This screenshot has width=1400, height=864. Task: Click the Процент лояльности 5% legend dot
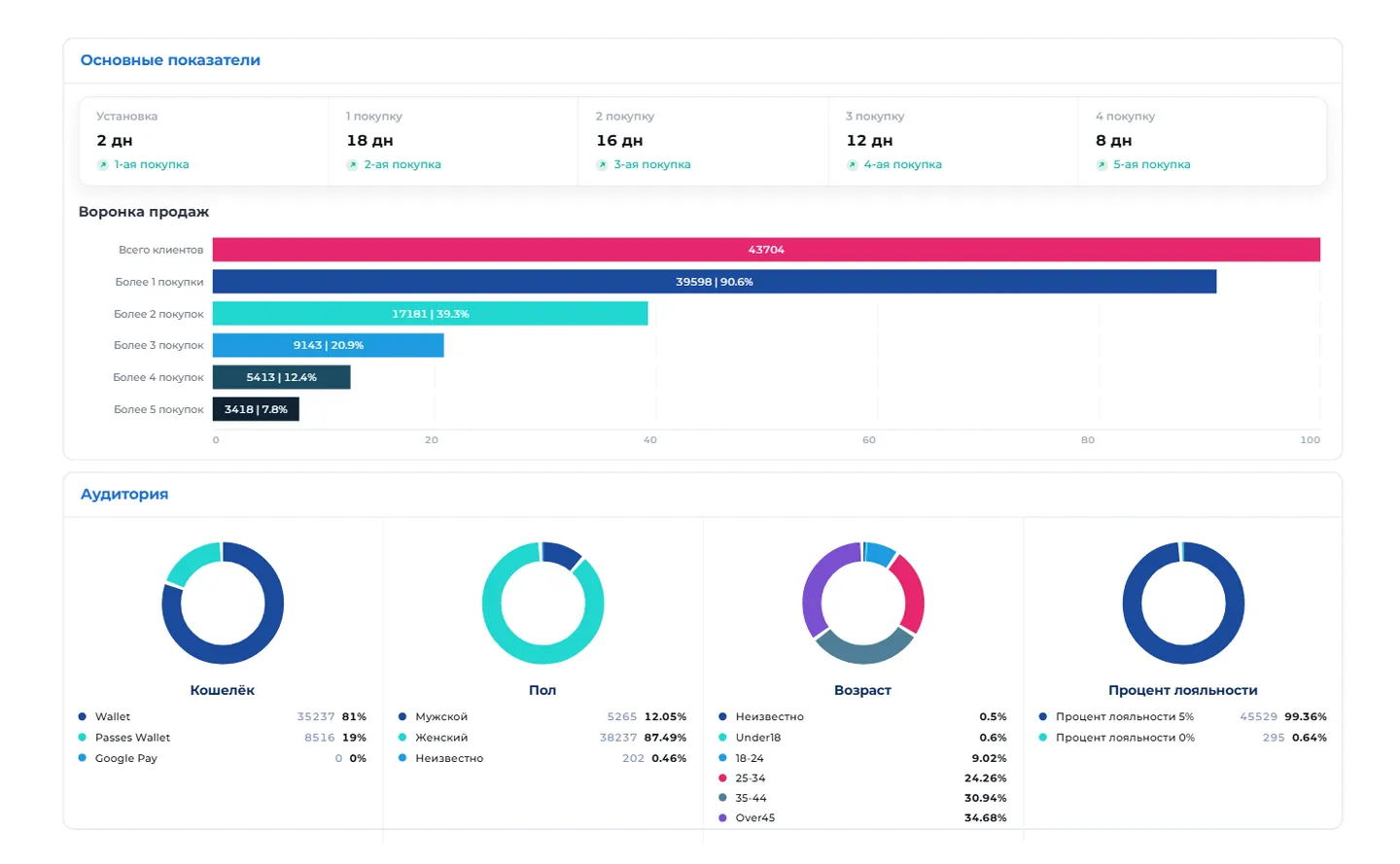tap(1043, 717)
